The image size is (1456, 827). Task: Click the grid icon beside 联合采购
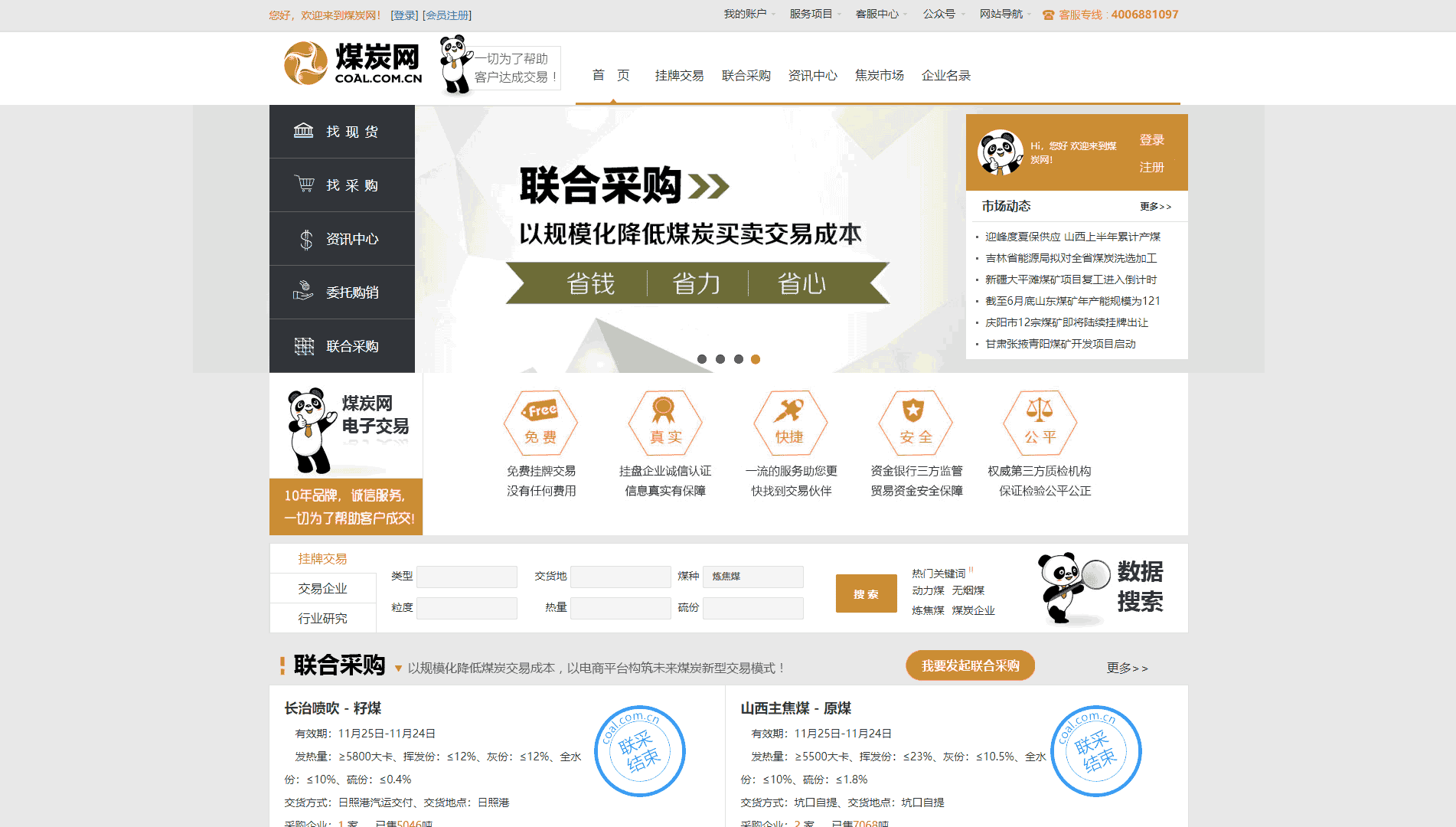305,346
